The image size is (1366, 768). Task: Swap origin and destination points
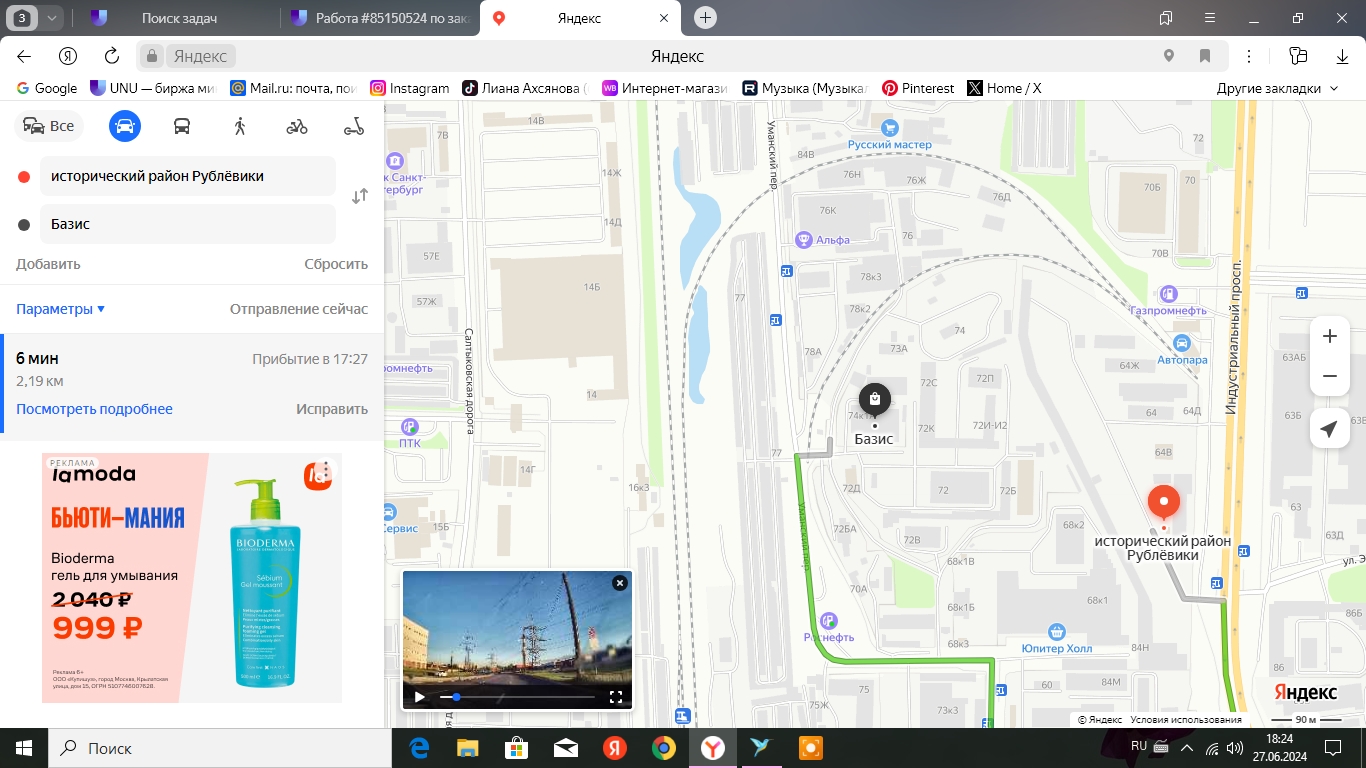[360, 197]
